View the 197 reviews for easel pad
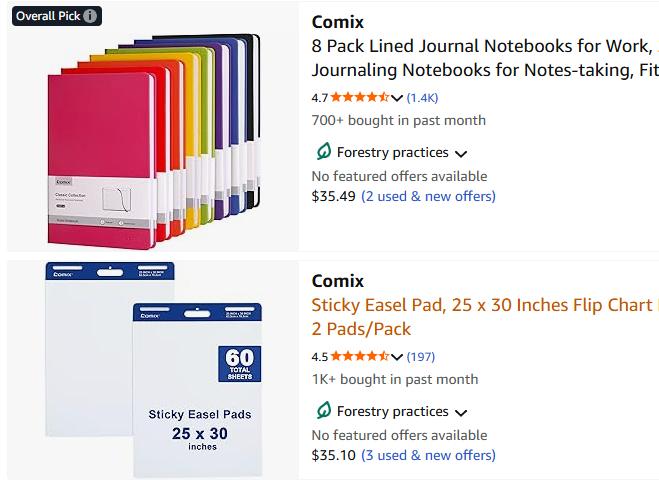The image size is (659, 480). [x=420, y=357]
